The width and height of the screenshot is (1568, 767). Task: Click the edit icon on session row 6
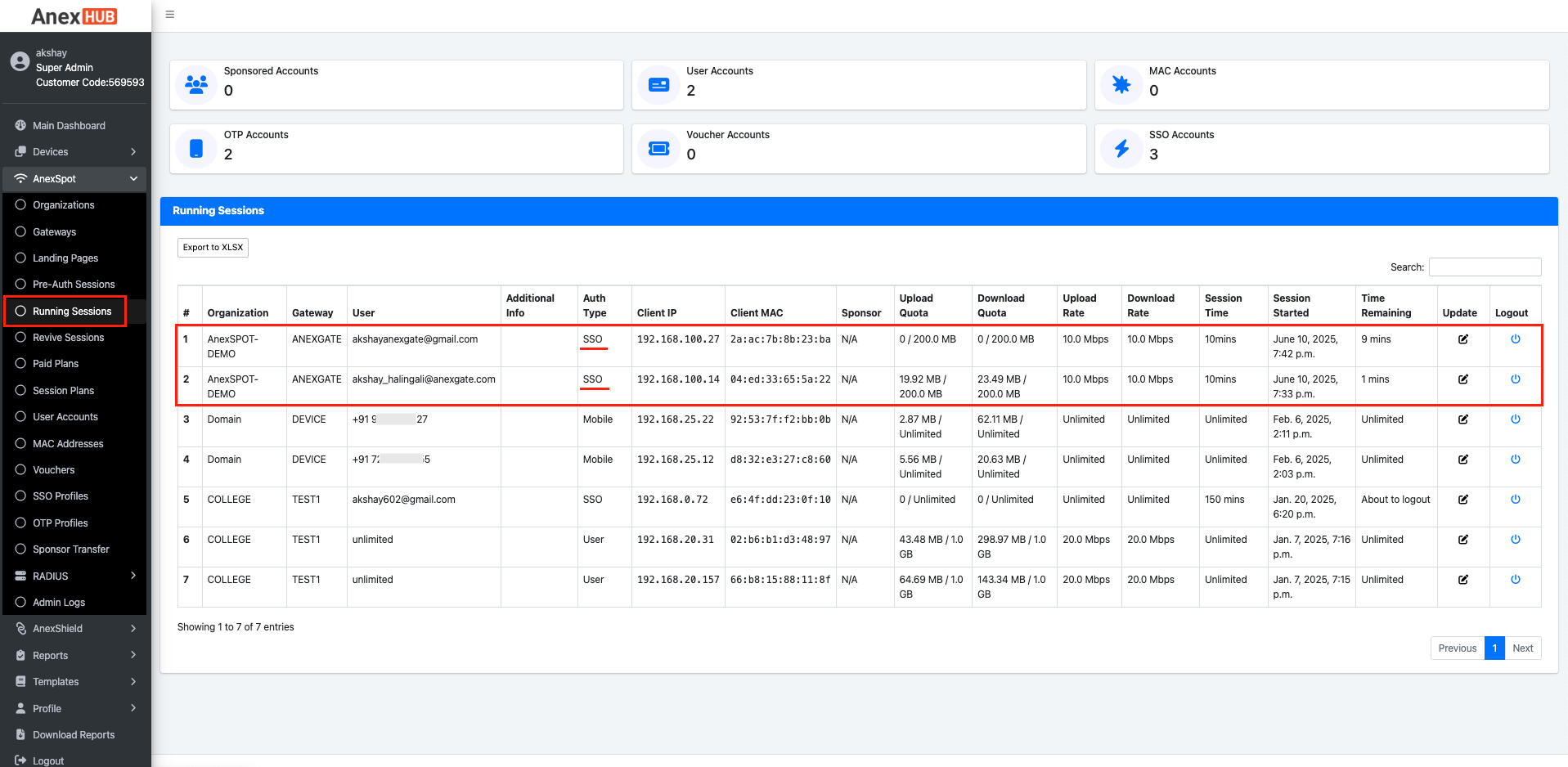[1463, 539]
